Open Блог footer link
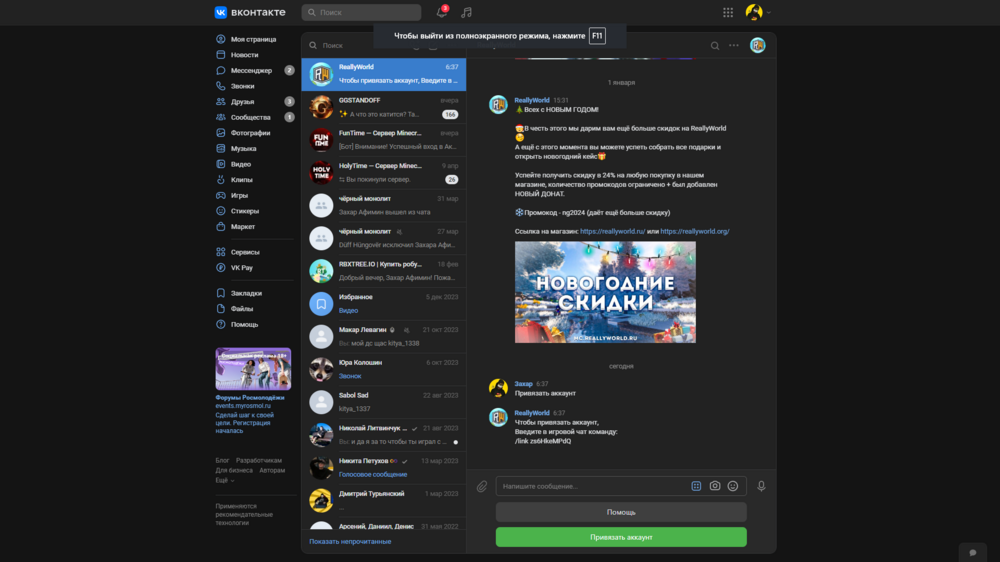The image size is (1000, 562). pos(222,460)
